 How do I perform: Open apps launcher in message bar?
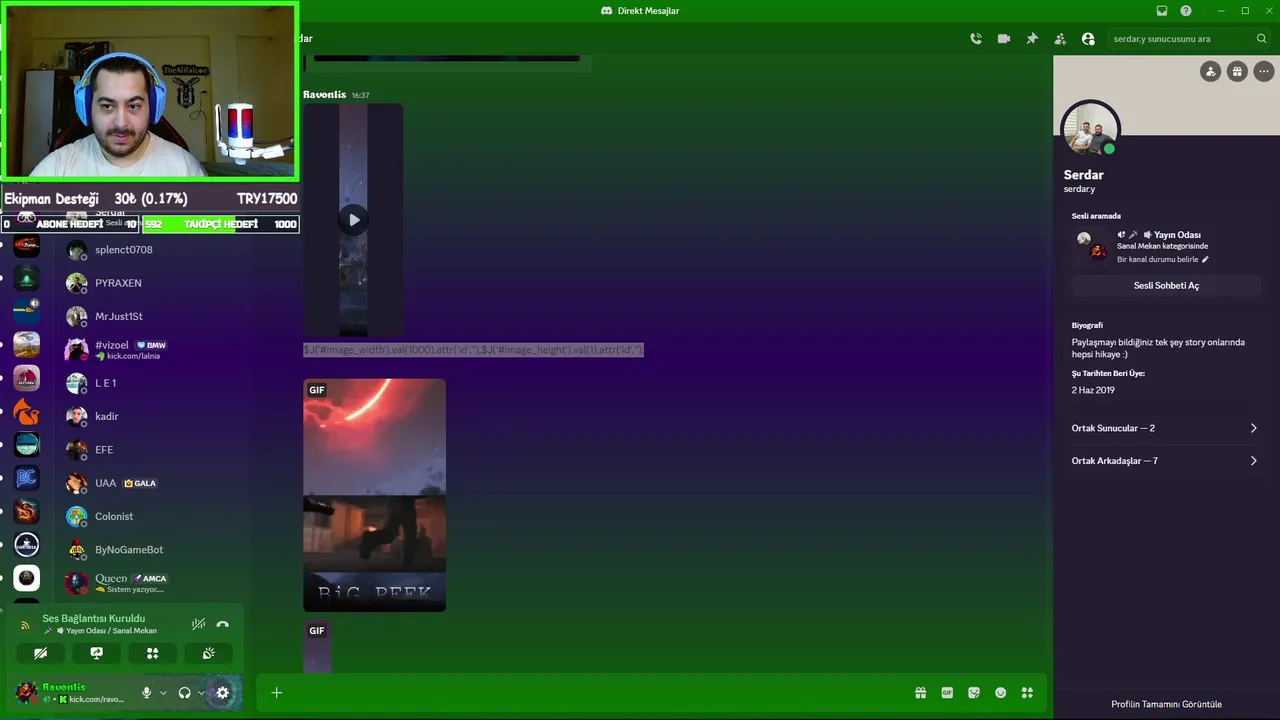tap(1027, 693)
